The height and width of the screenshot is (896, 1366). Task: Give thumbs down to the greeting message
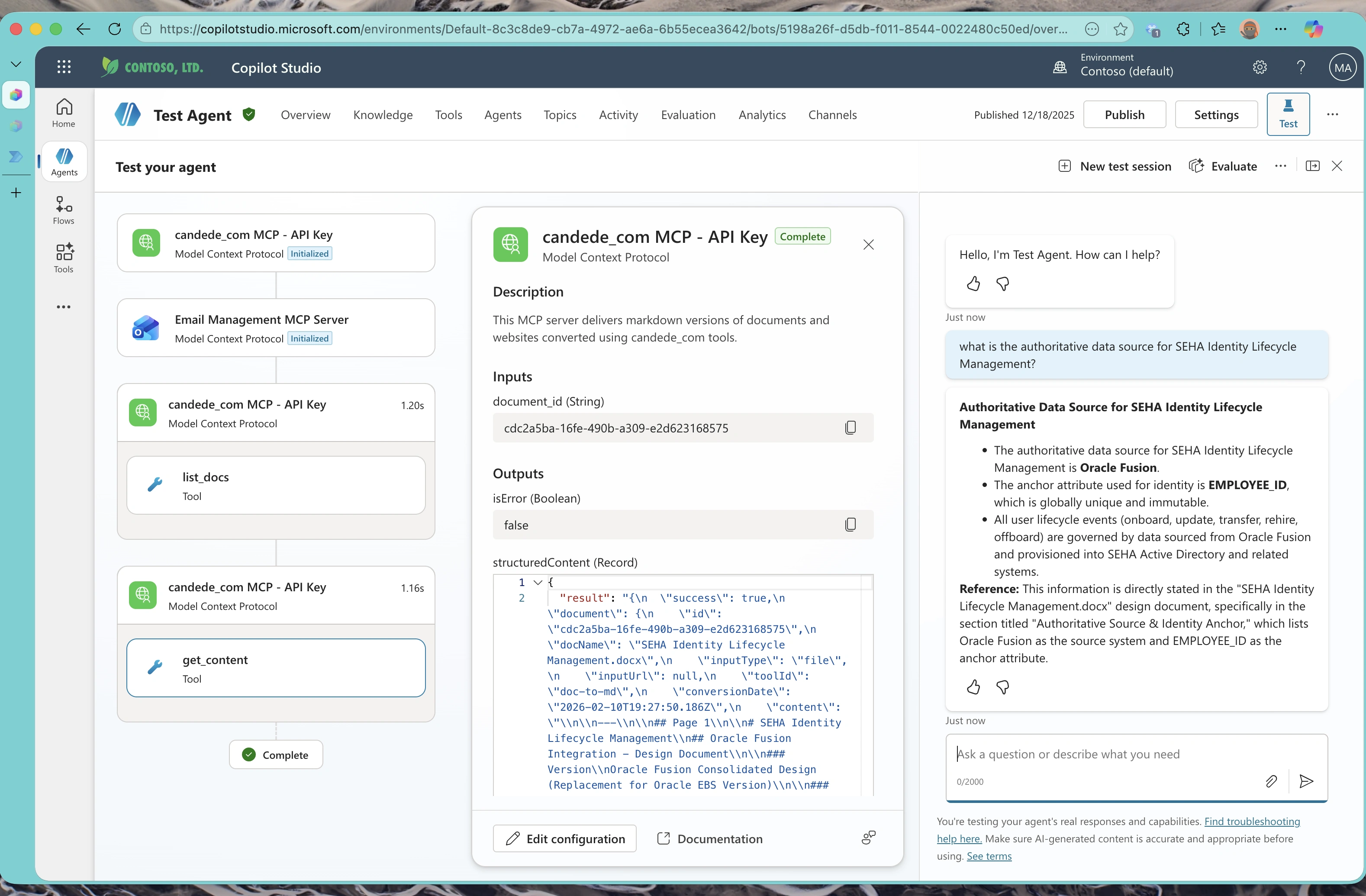pos(1003,284)
